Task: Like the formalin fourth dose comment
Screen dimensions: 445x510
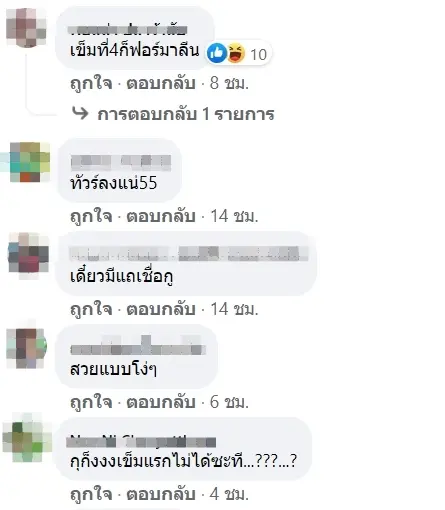Action: tap(91, 83)
